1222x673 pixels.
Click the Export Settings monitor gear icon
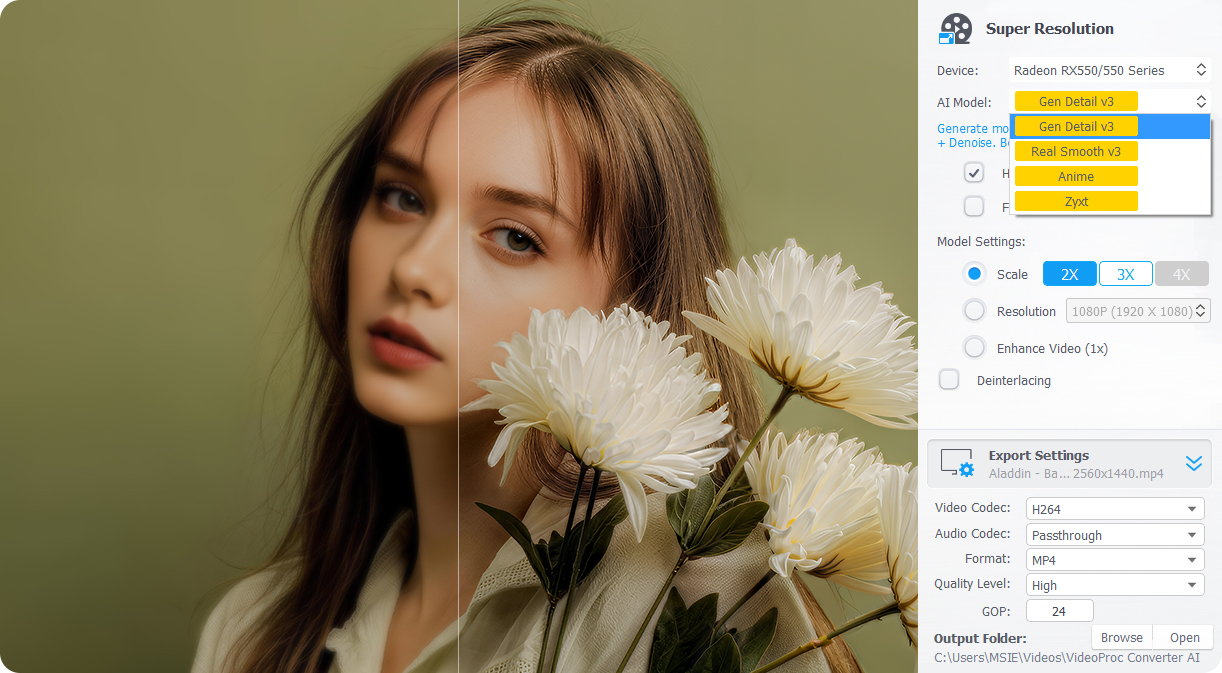click(x=957, y=463)
